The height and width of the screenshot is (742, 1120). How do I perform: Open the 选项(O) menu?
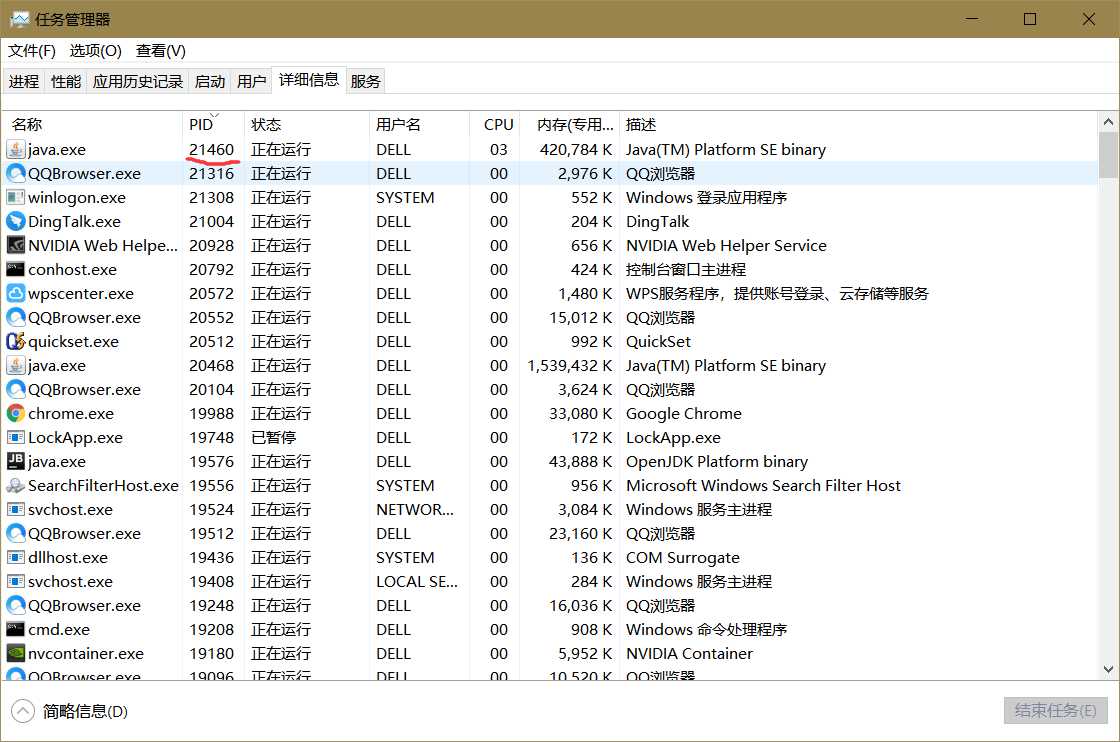click(x=95, y=51)
